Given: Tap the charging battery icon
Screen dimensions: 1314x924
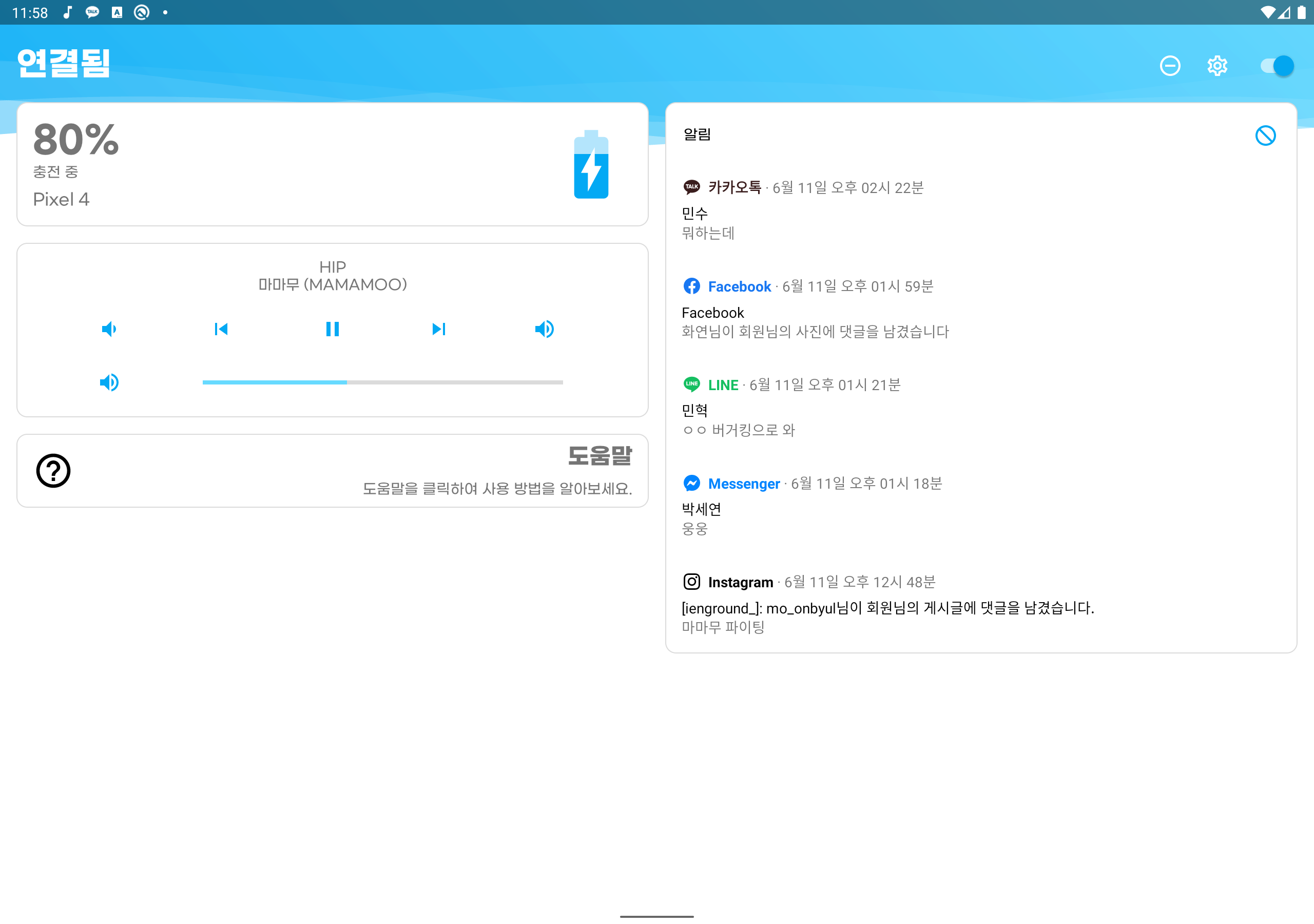Looking at the screenshot, I should (x=591, y=165).
